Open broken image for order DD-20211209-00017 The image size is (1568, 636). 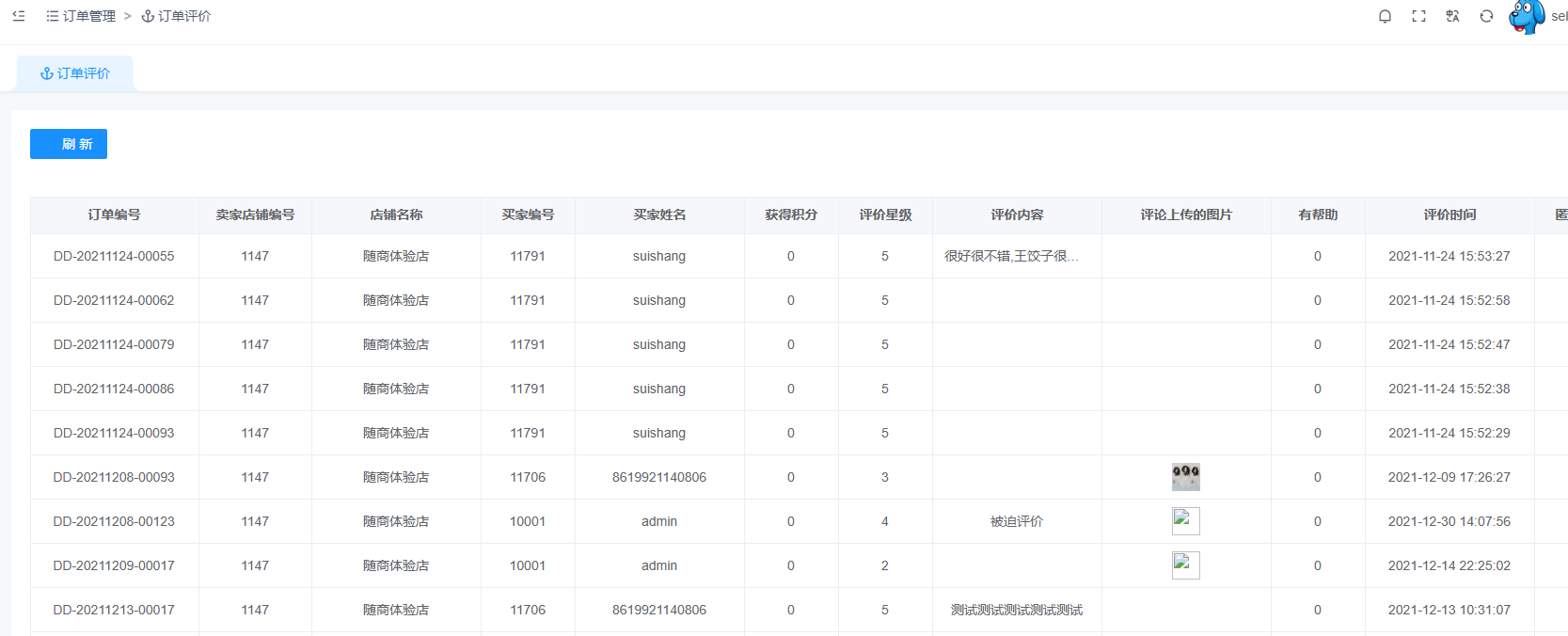point(1185,565)
